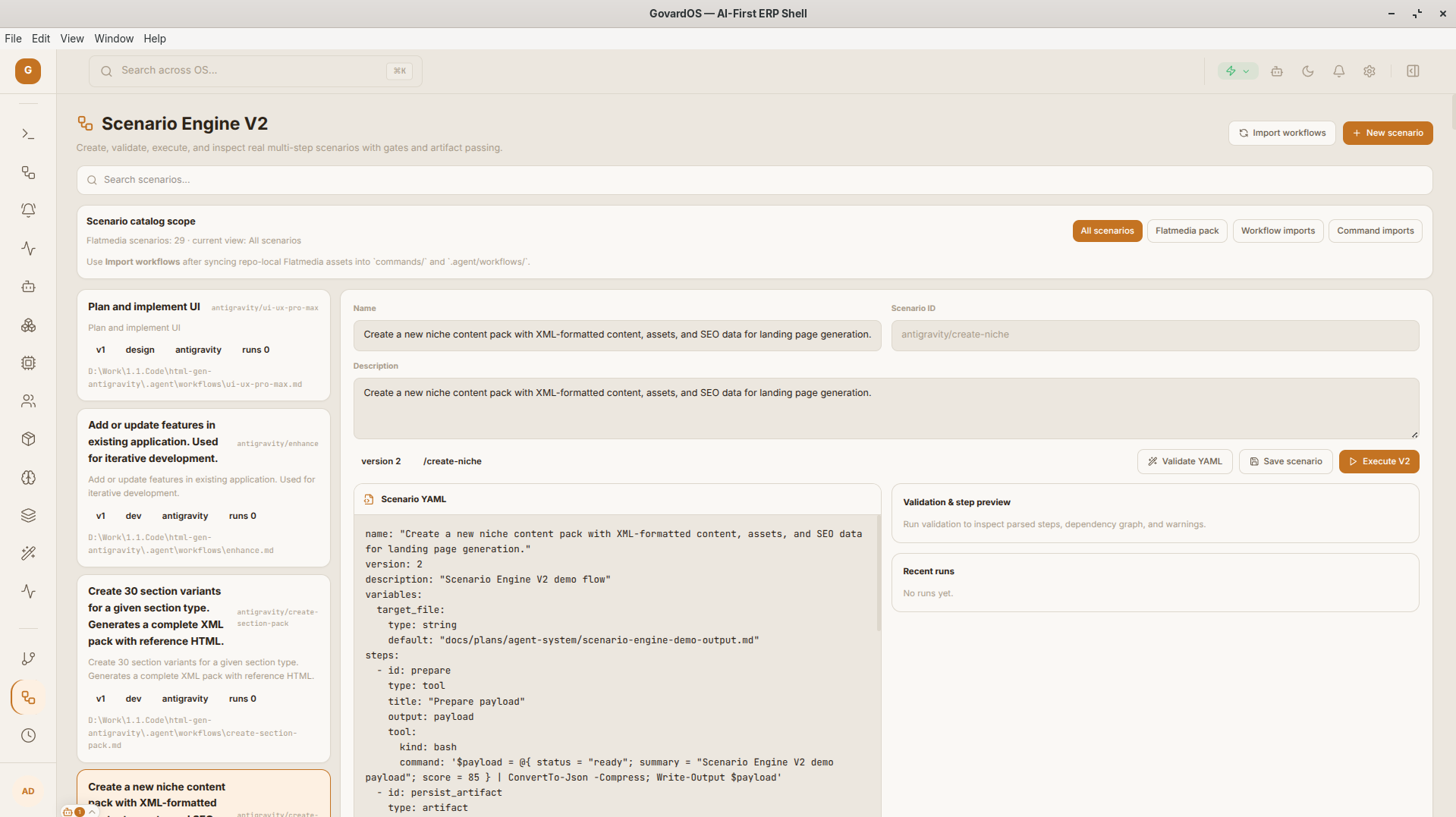Focus the Search across OS field
Image resolution: width=1456 pixels, height=817 pixels.
(255, 71)
